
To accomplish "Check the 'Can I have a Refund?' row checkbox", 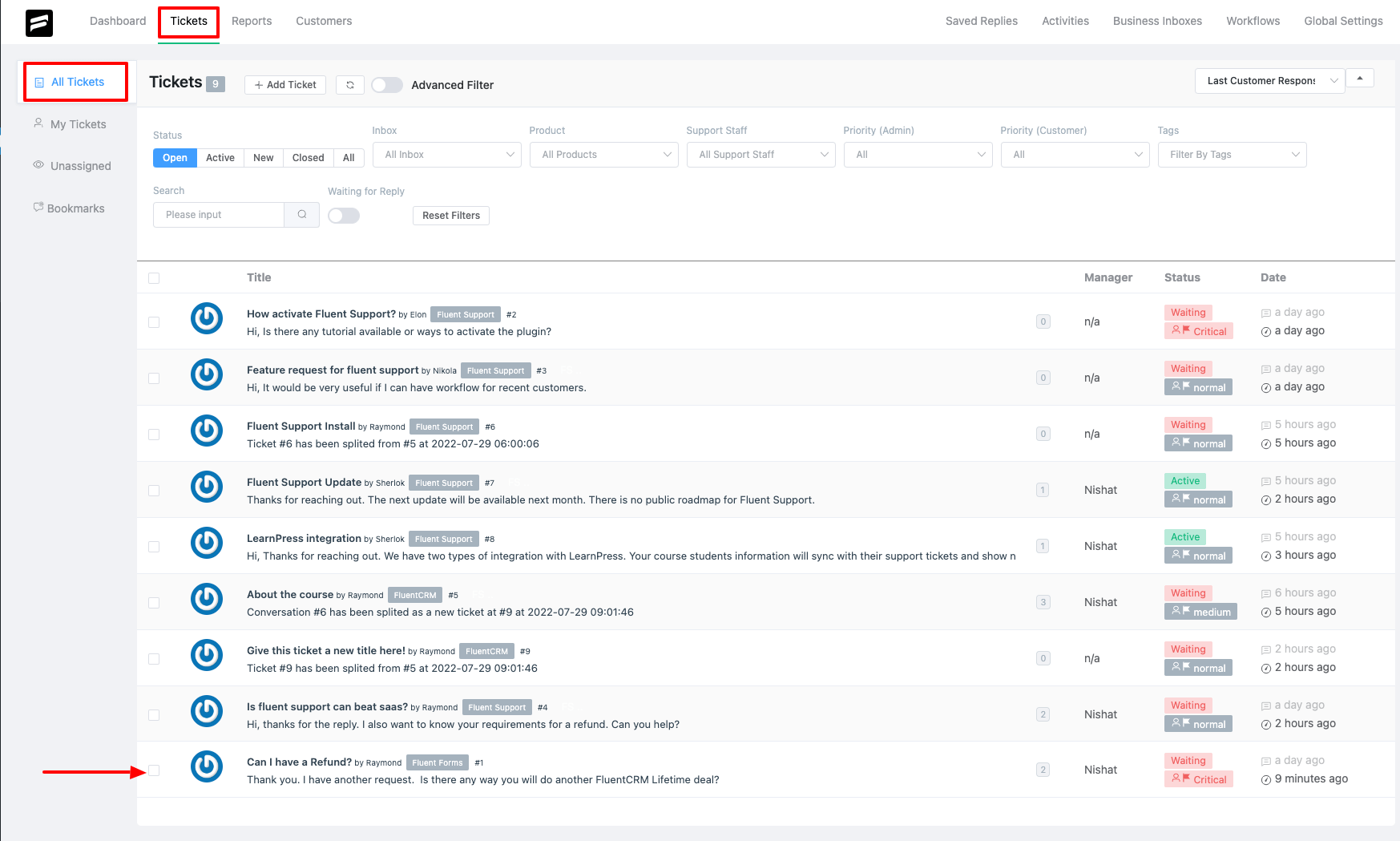I will (154, 770).
